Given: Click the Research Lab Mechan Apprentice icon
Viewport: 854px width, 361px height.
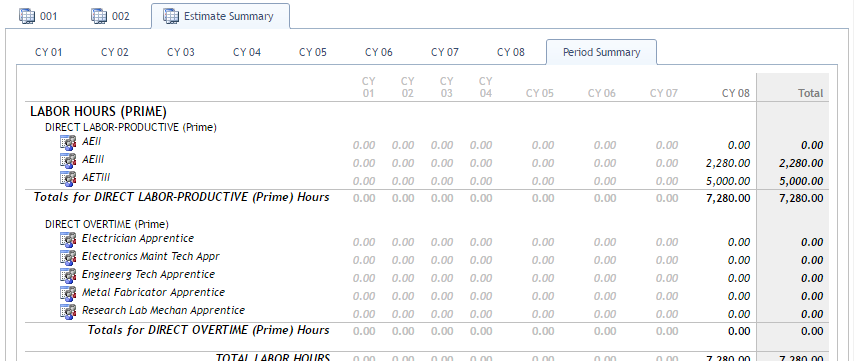Looking at the screenshot, I should [x=68, y=311].
